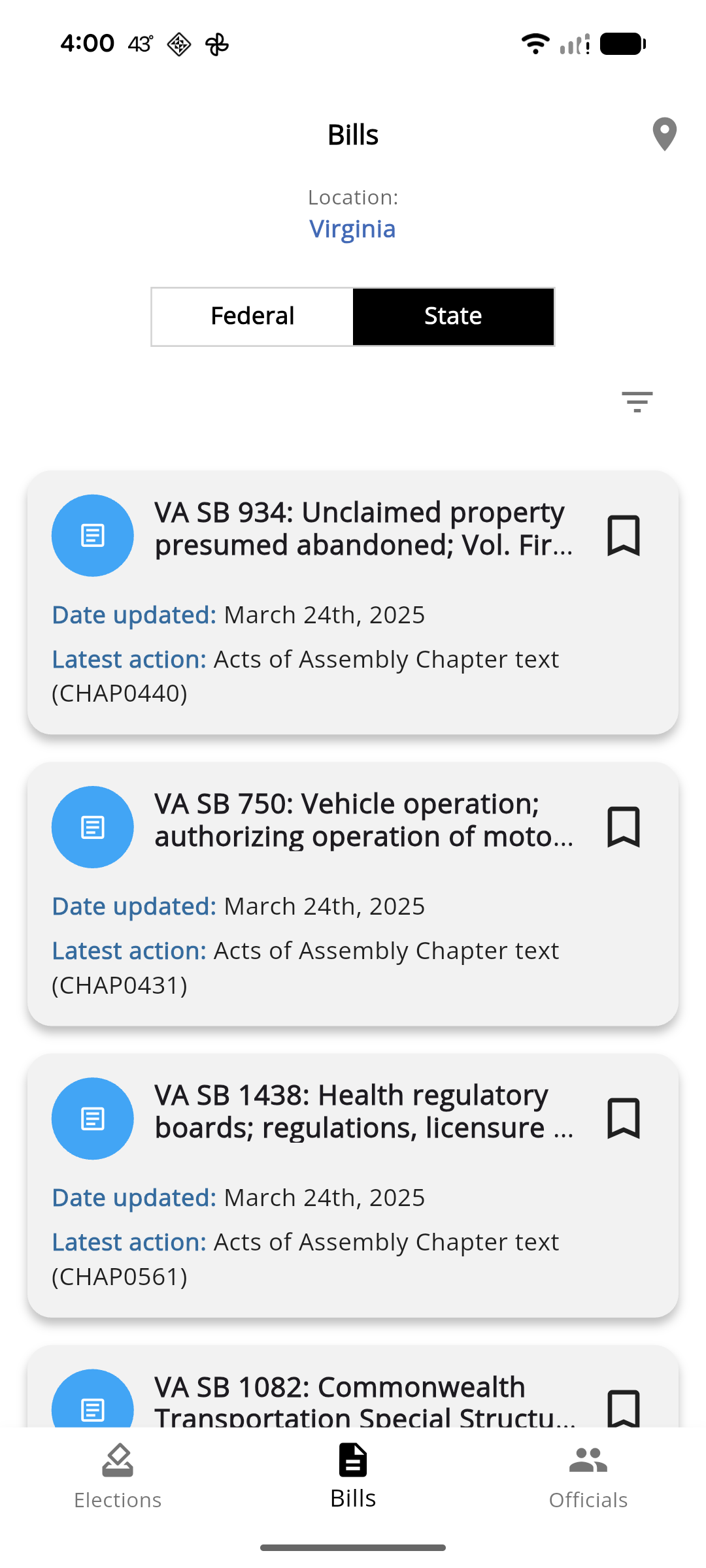Bookmark the VA SB 934 bill
Viewport: 706px width, 1568px height.
(x=623, y=536)
